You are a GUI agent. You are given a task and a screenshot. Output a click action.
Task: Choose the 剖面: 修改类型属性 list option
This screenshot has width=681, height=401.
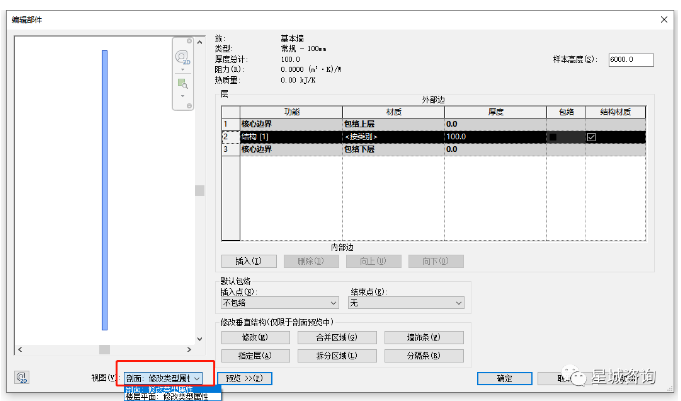[173, 389]
